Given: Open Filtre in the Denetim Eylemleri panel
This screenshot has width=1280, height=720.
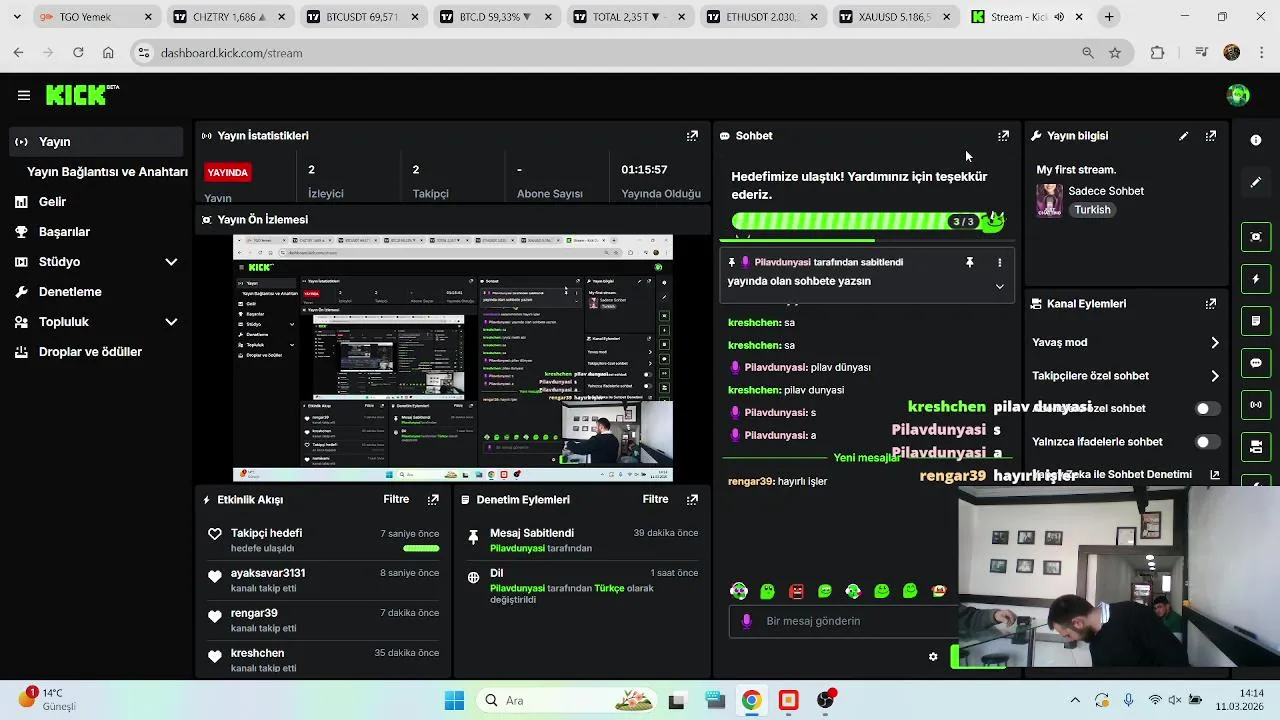Looking at the screenshot, I should point(655,499).
